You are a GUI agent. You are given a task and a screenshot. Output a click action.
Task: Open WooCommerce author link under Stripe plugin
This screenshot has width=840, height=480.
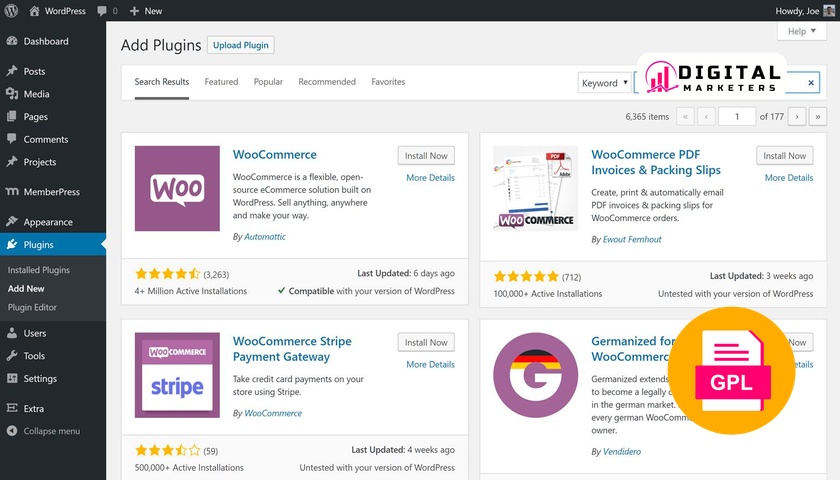coord(273,413)
